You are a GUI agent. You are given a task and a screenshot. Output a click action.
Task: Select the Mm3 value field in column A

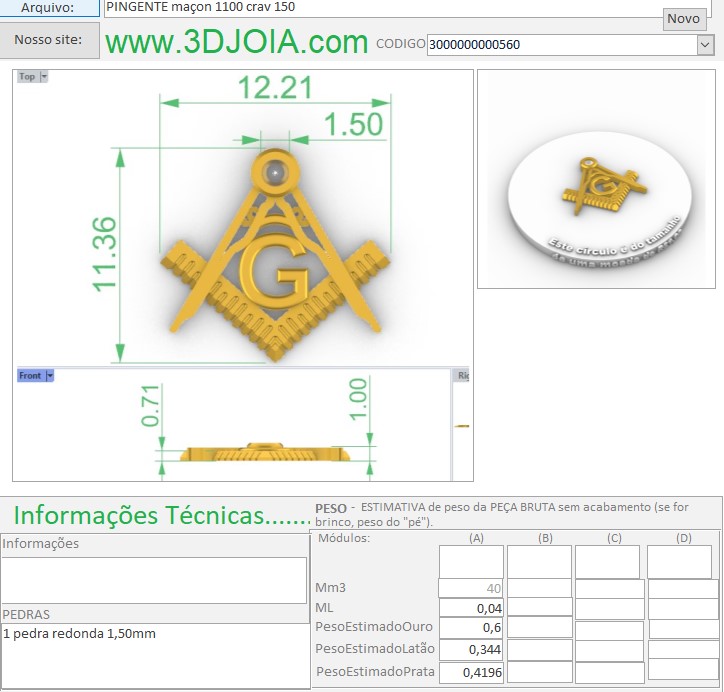(471, 588)
